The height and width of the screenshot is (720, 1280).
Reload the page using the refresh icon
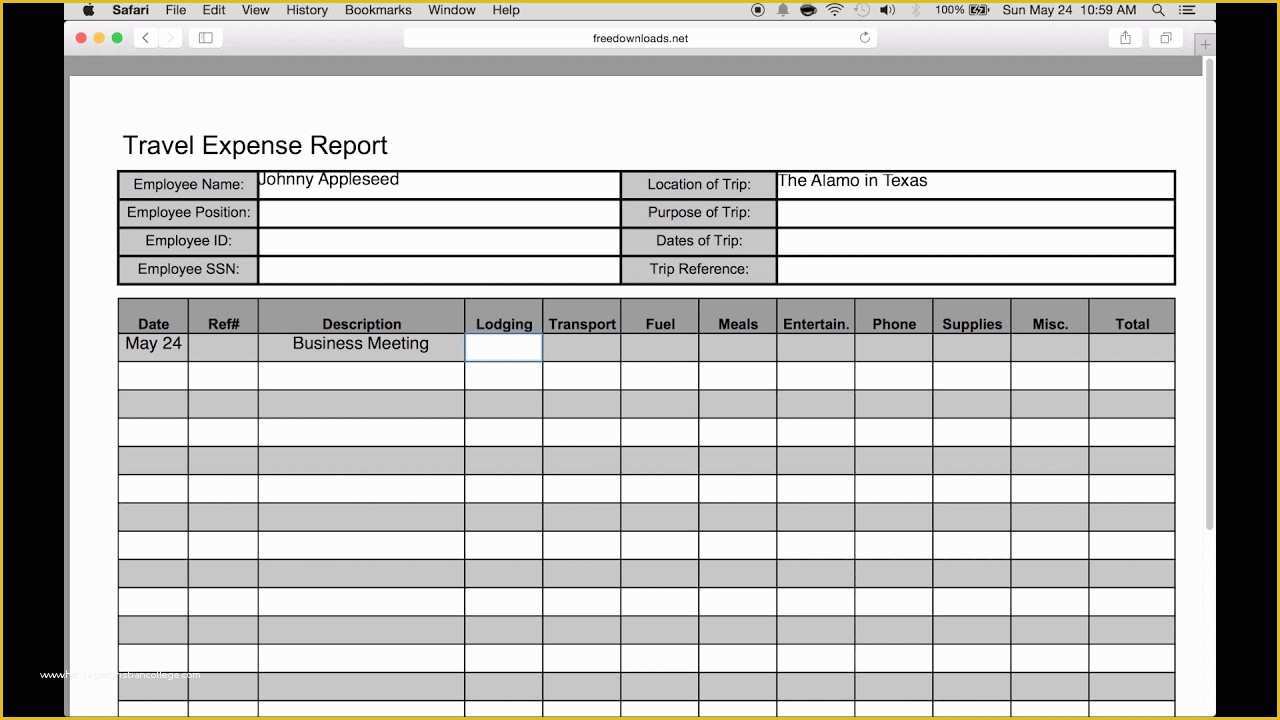coord(865,37)
